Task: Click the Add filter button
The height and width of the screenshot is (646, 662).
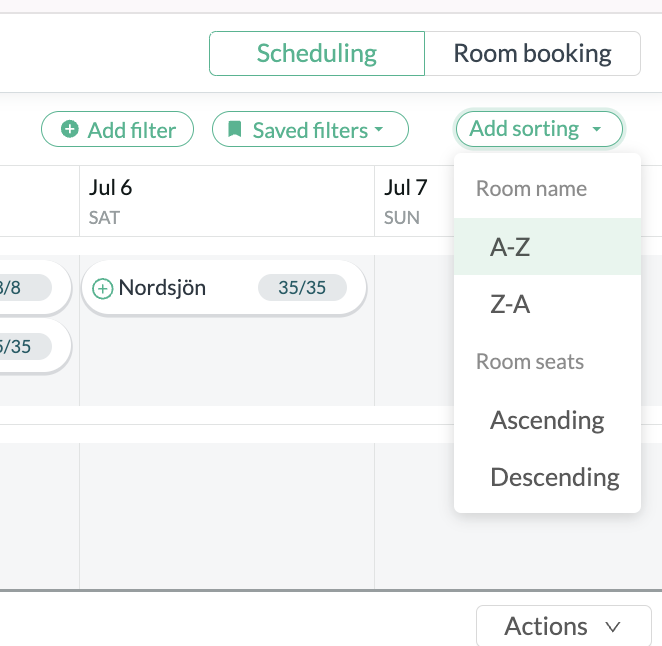Action: coord(117,129)
